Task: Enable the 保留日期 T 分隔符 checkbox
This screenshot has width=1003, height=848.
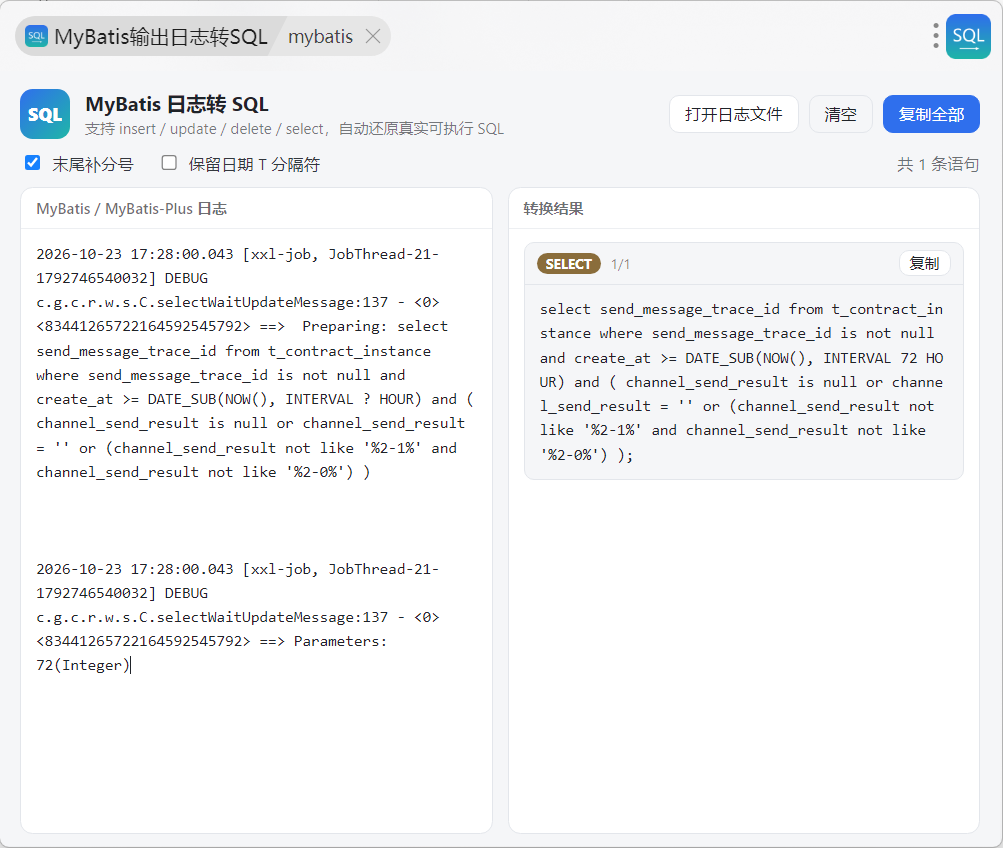Action: (169, 163)
